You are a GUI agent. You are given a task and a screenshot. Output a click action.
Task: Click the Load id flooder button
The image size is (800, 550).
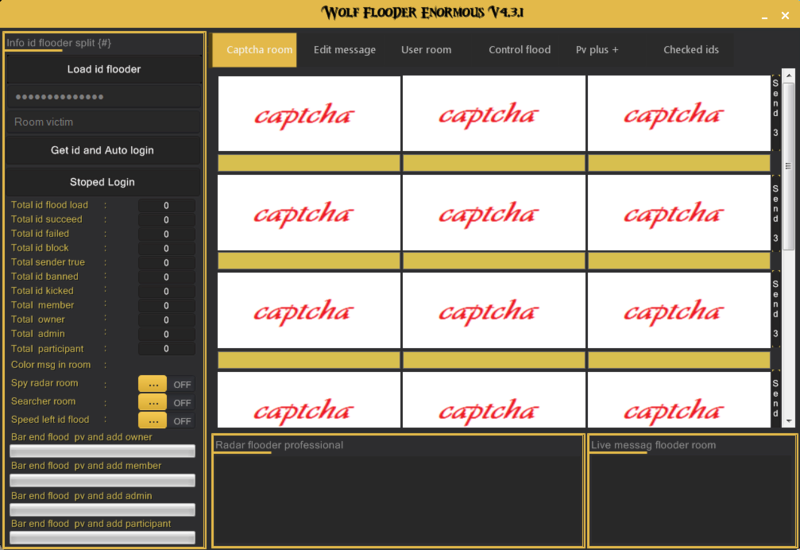[104, 69]
